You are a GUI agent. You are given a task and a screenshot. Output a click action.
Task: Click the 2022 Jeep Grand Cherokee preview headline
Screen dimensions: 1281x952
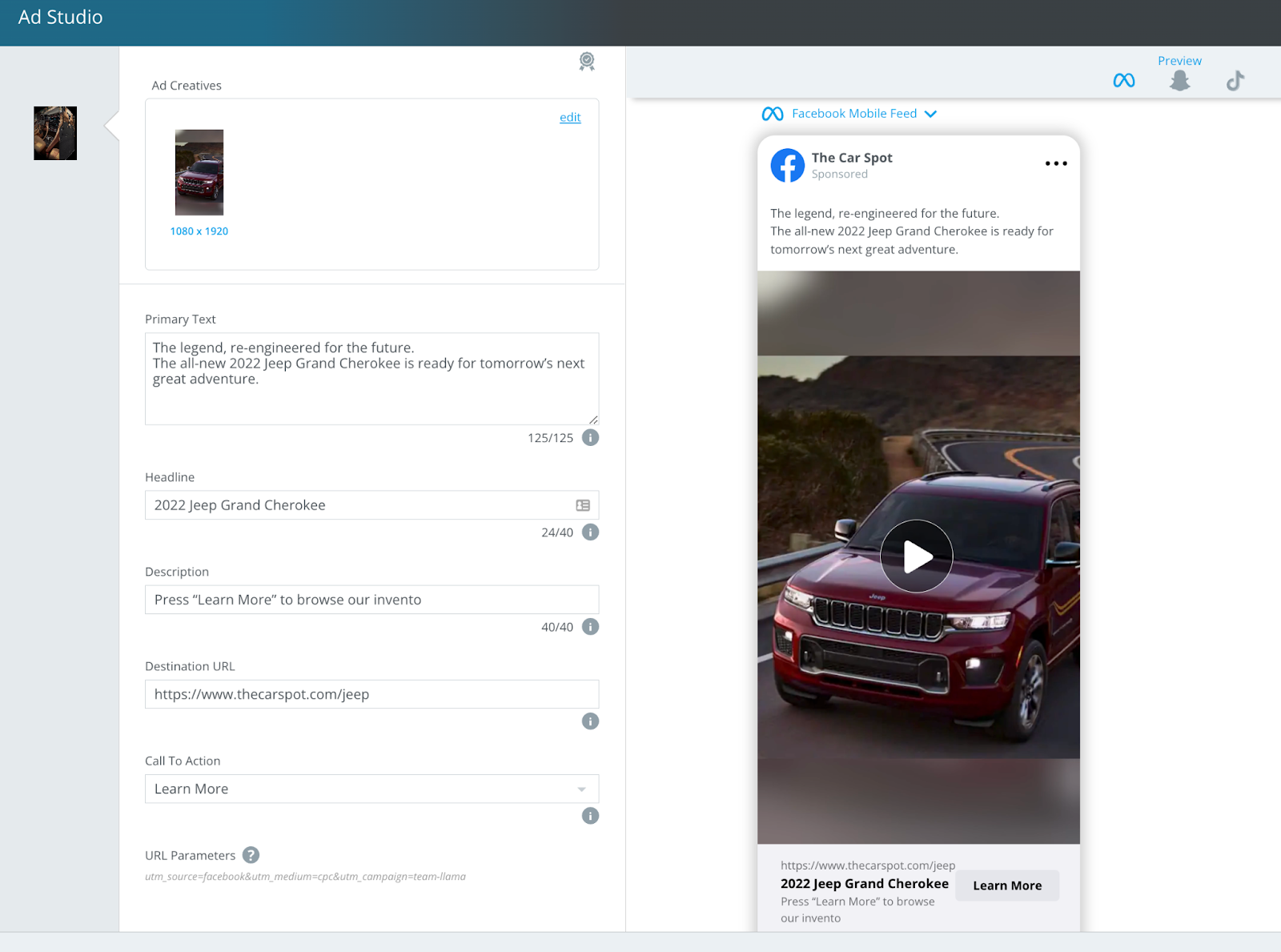(865, 884)
